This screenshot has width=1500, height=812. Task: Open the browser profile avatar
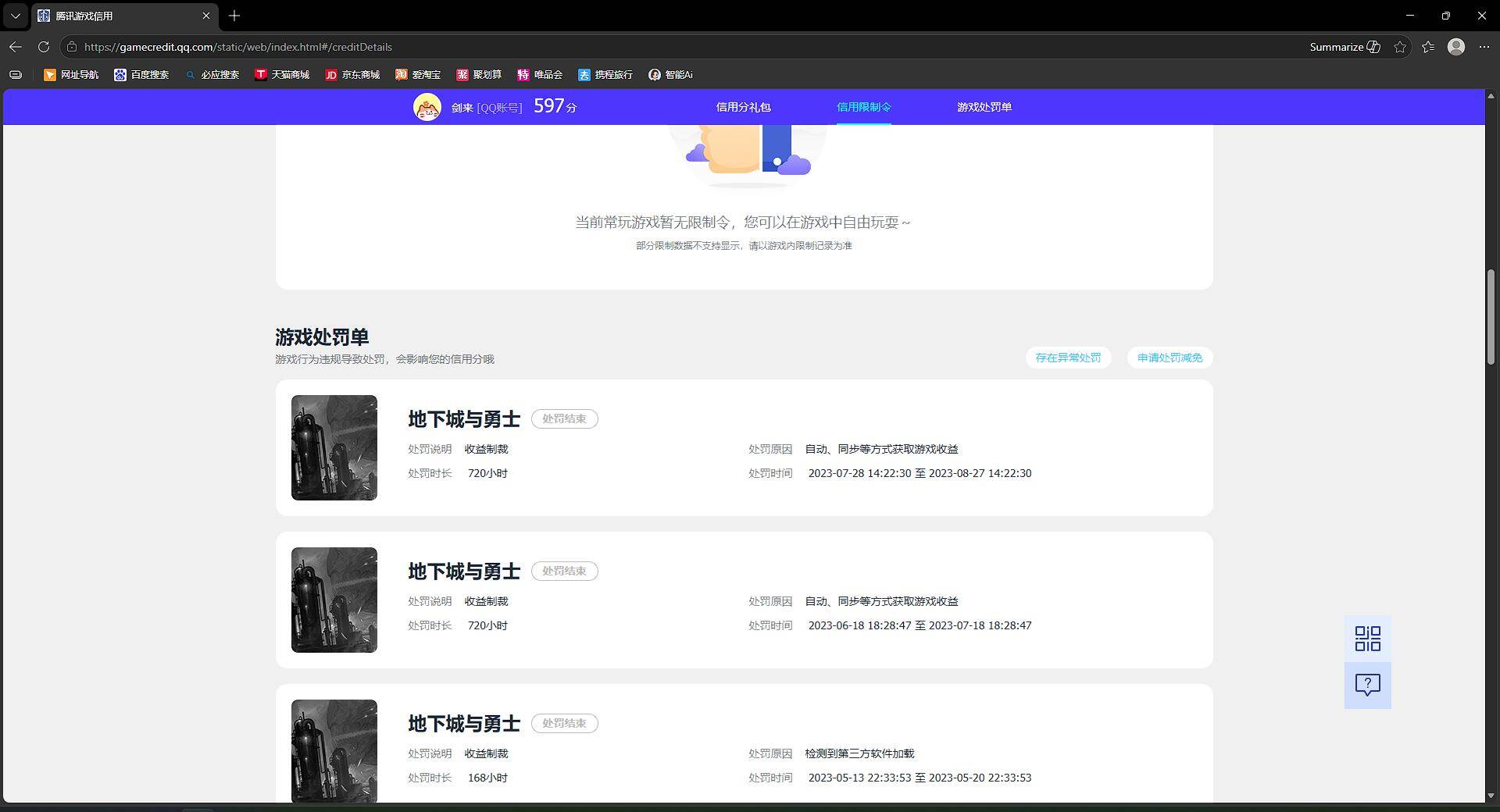1456,47
